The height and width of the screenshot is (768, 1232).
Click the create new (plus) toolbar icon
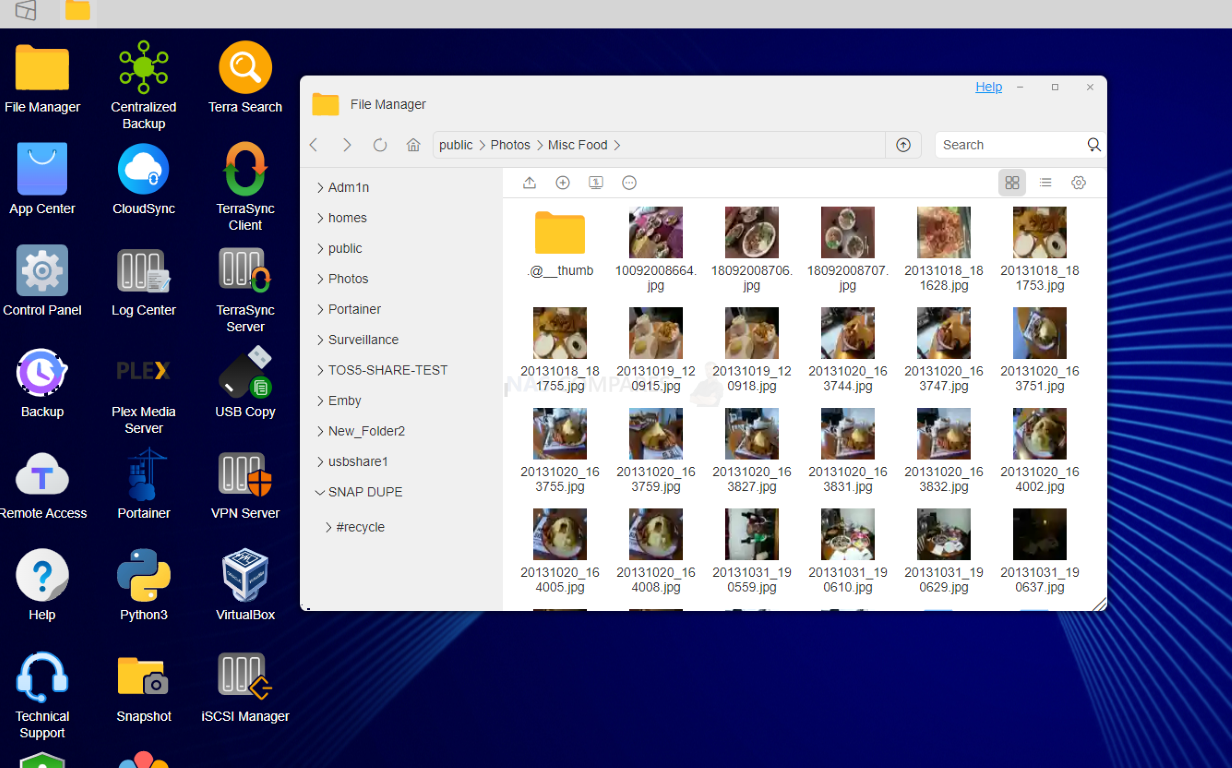[563, 183]
